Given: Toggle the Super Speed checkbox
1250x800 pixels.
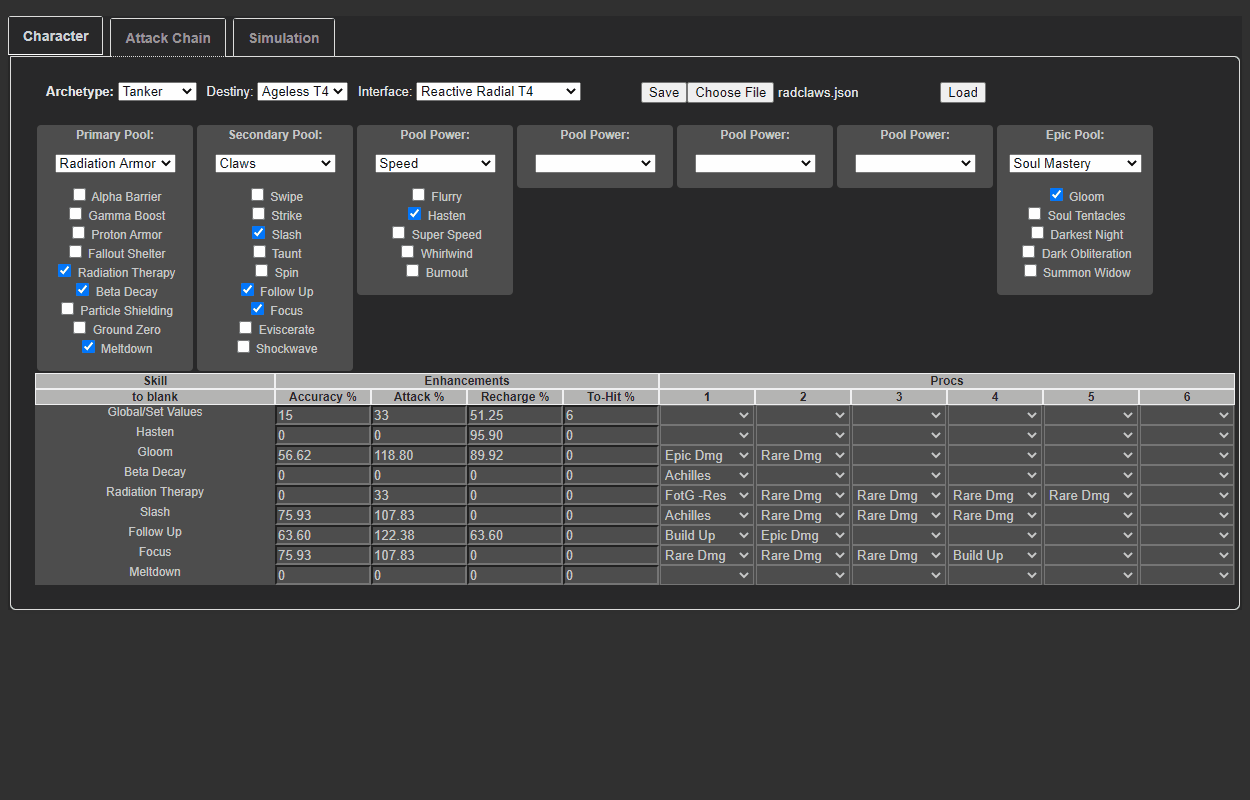Looking at the screenshot, I should point(399,233).
